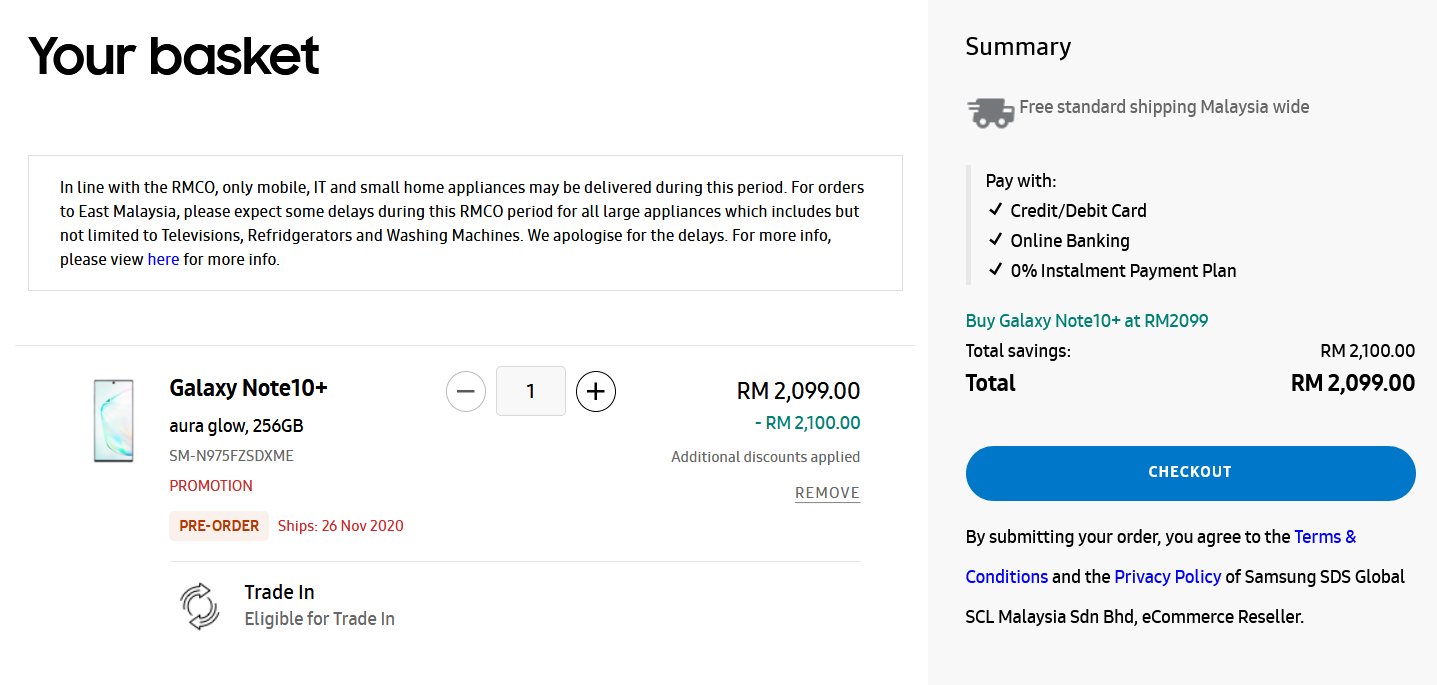Remove the Galaxy Note10+ from the basket

(x=827, y=493)
